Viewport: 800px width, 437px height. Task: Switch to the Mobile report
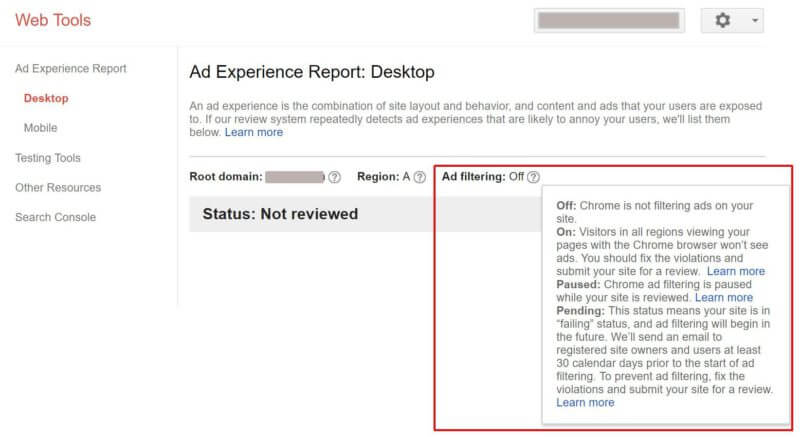(x=41, y=128)
